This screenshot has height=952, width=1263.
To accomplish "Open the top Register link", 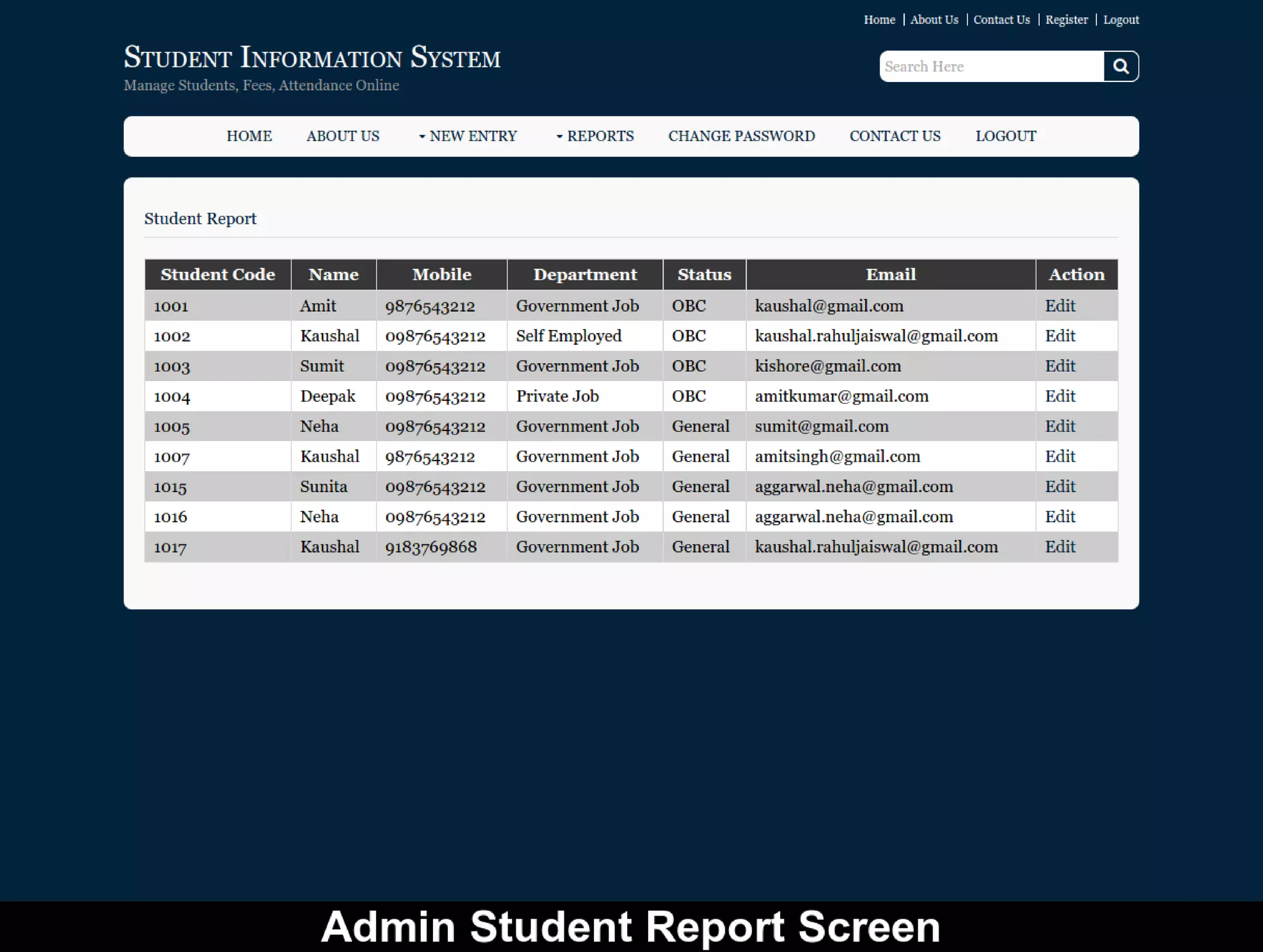I will [x=1066, y=20].
